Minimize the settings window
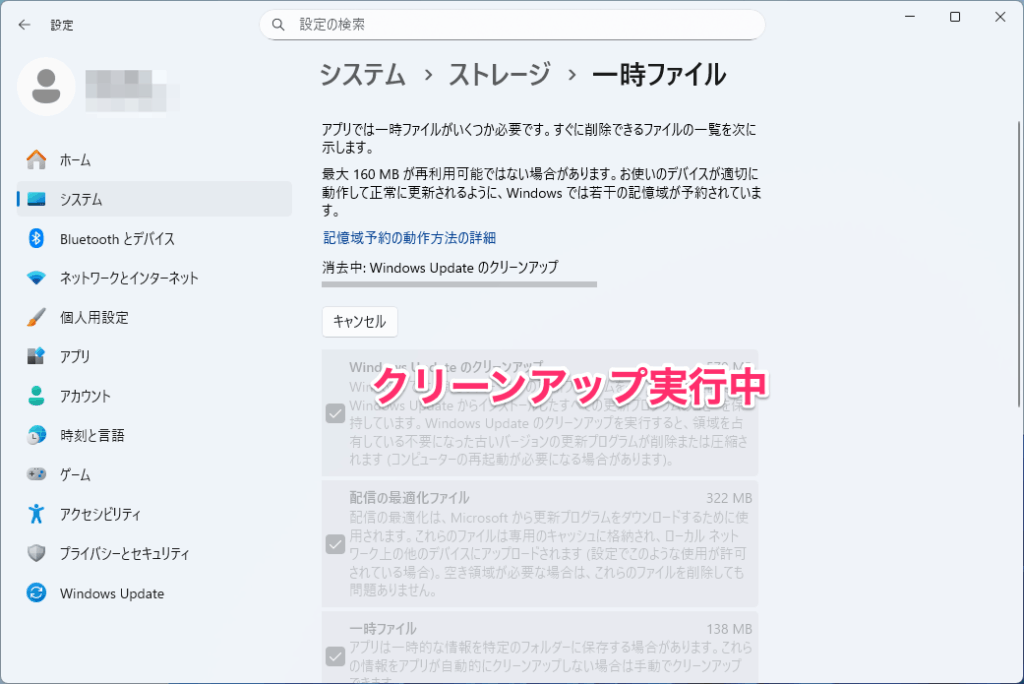Screen dimensions: 1024x684 (x=910, y=16)
